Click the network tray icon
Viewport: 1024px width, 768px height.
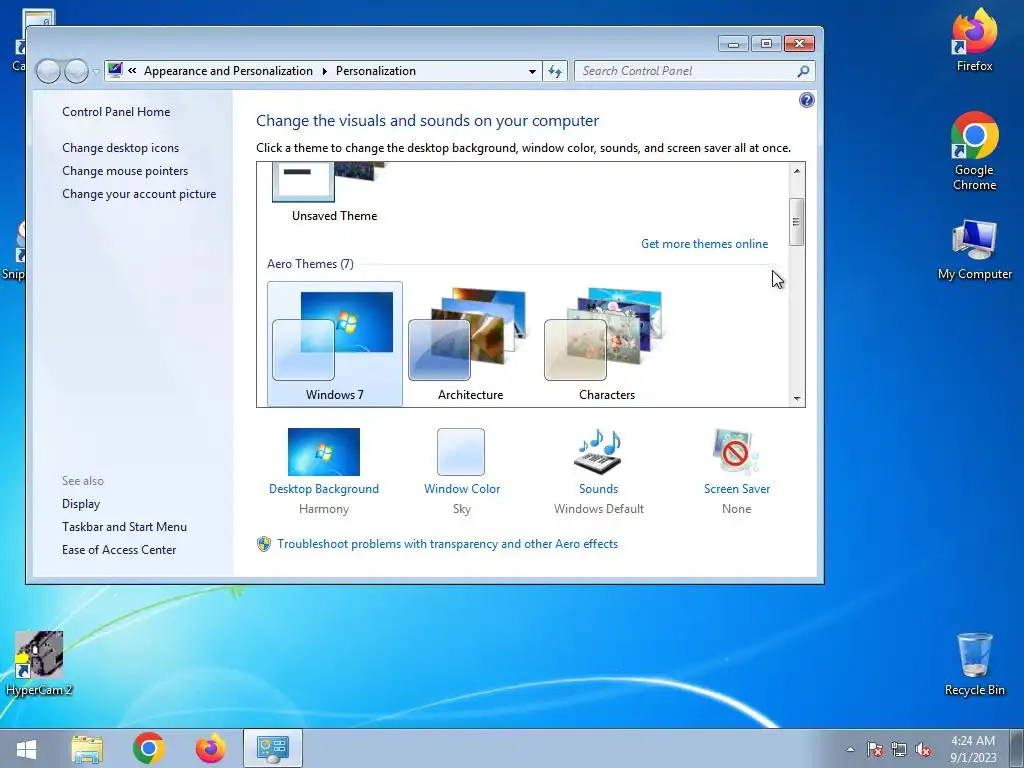coord(899,749)
